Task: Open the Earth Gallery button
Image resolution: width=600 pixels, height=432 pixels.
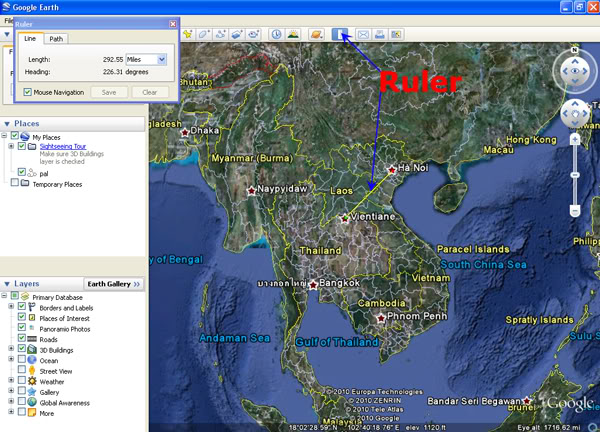Action: coord(114,284)
